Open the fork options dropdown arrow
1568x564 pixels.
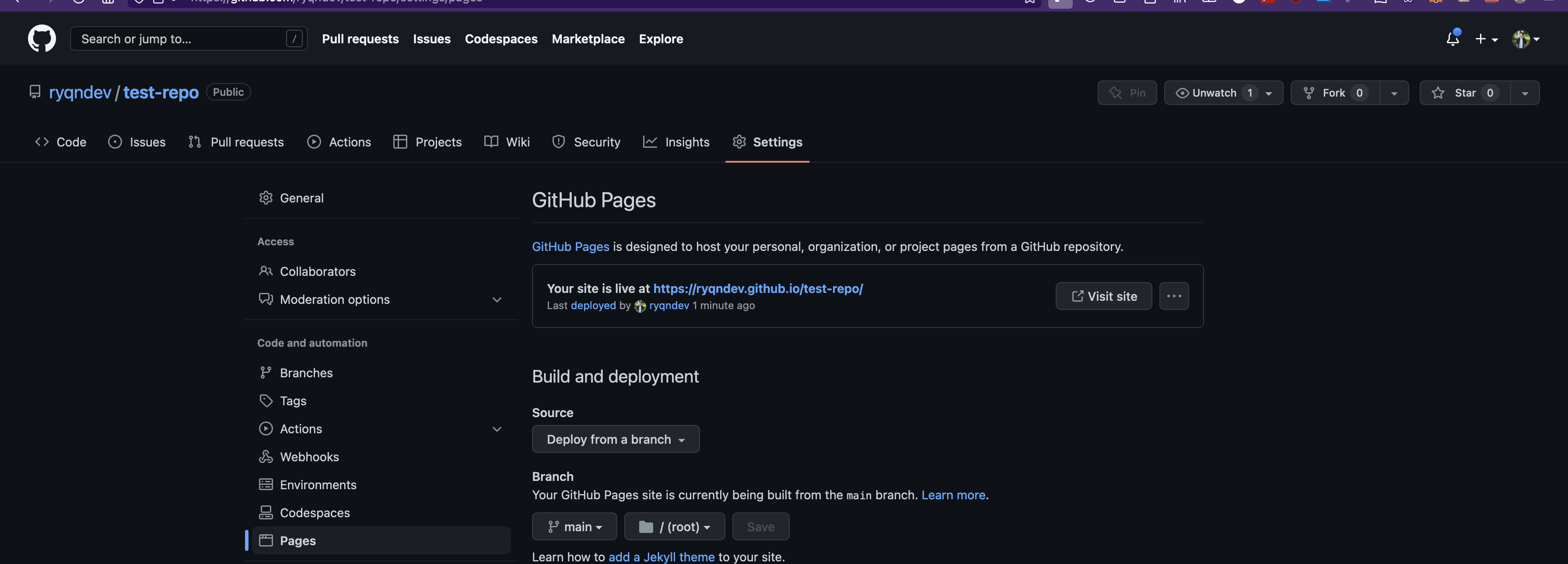click(1394, 93)
